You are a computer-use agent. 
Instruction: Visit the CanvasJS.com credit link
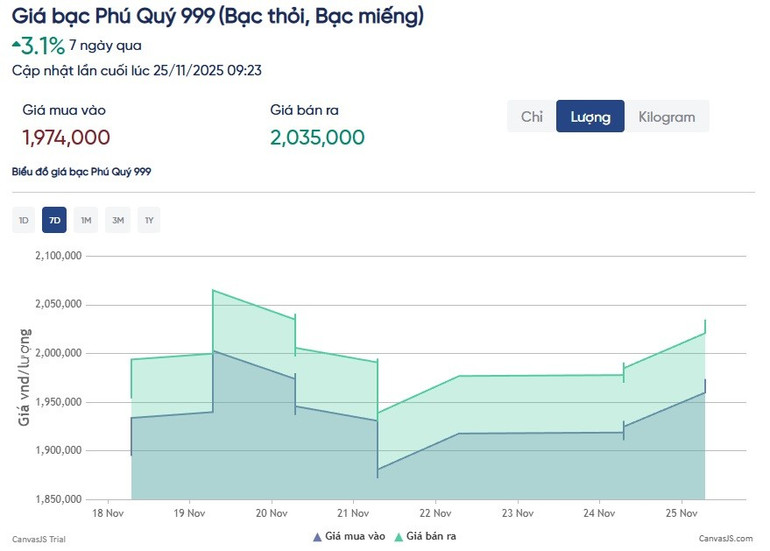click(x=727, y=538)
